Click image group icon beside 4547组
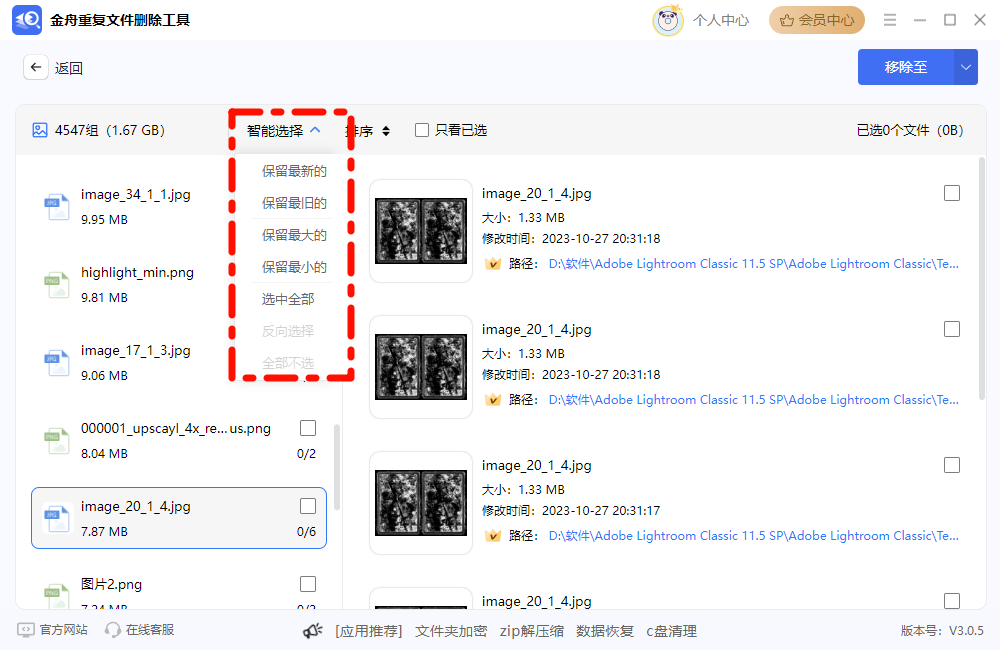Screen dimensions: 1000x650 [40, 130]
